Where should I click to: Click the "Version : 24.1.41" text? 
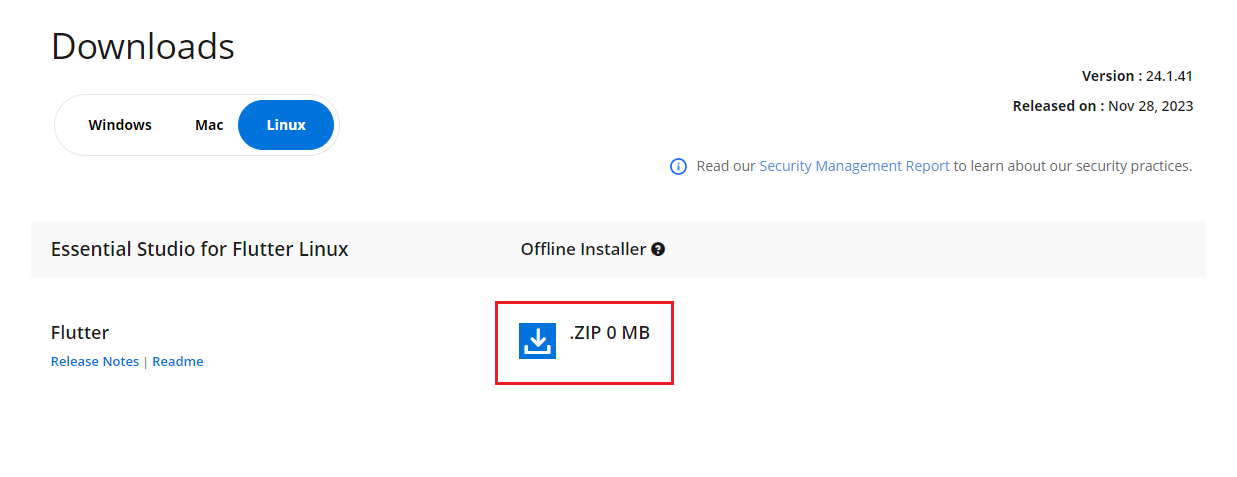click(1137, 76)
